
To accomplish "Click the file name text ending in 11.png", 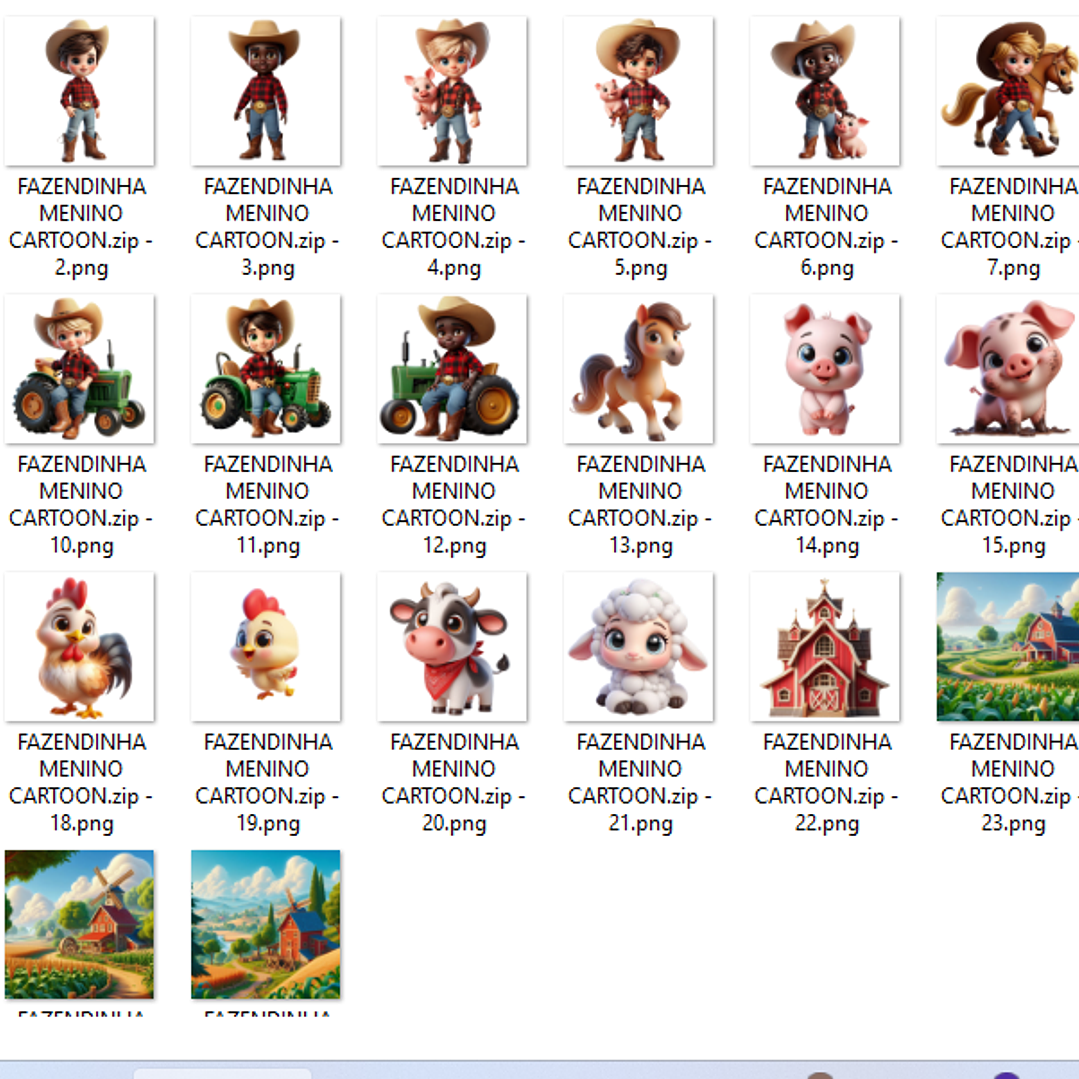I will click(267, 505).
